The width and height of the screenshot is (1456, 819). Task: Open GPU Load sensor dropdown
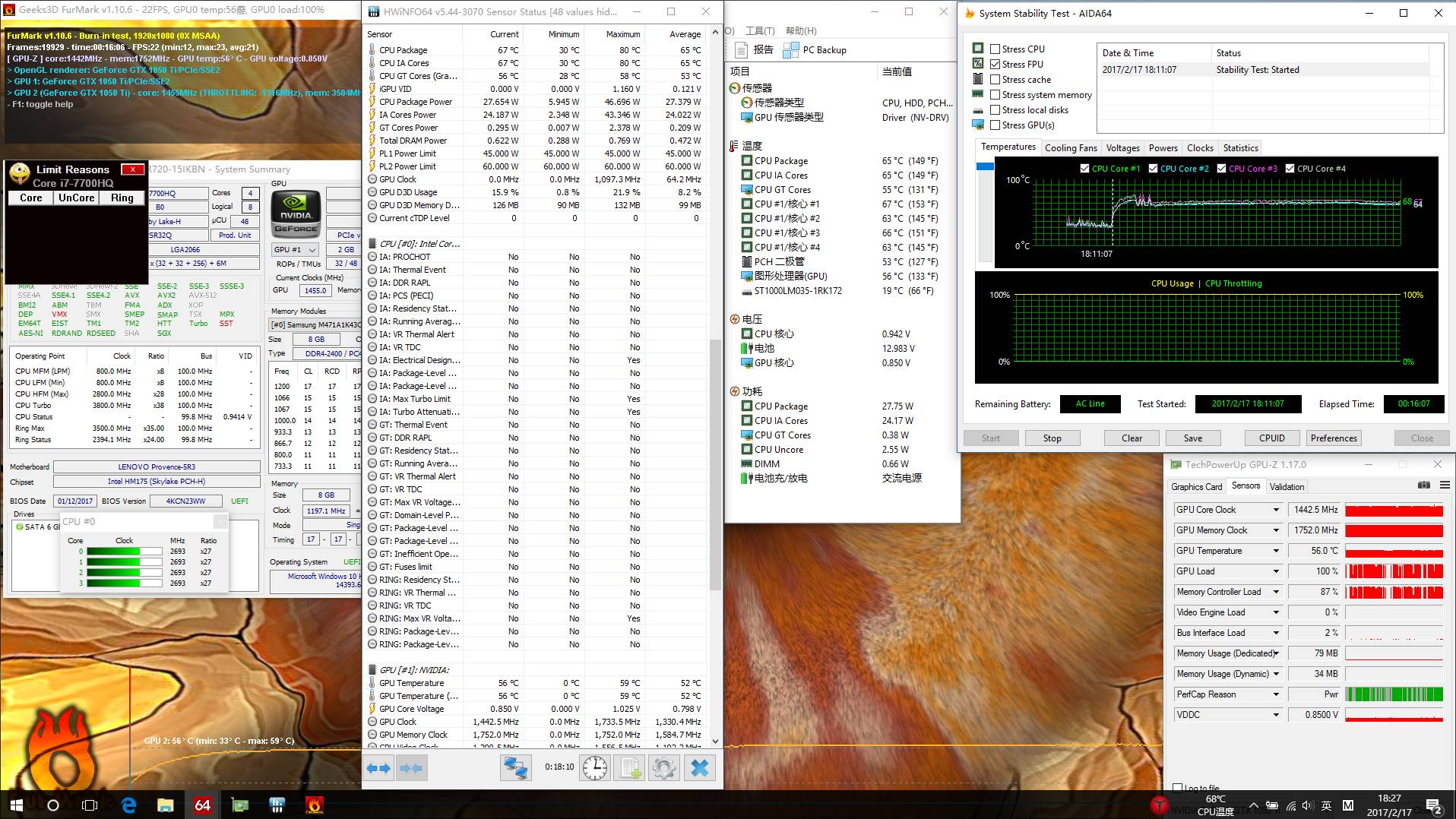click(x=1276, y=571)
